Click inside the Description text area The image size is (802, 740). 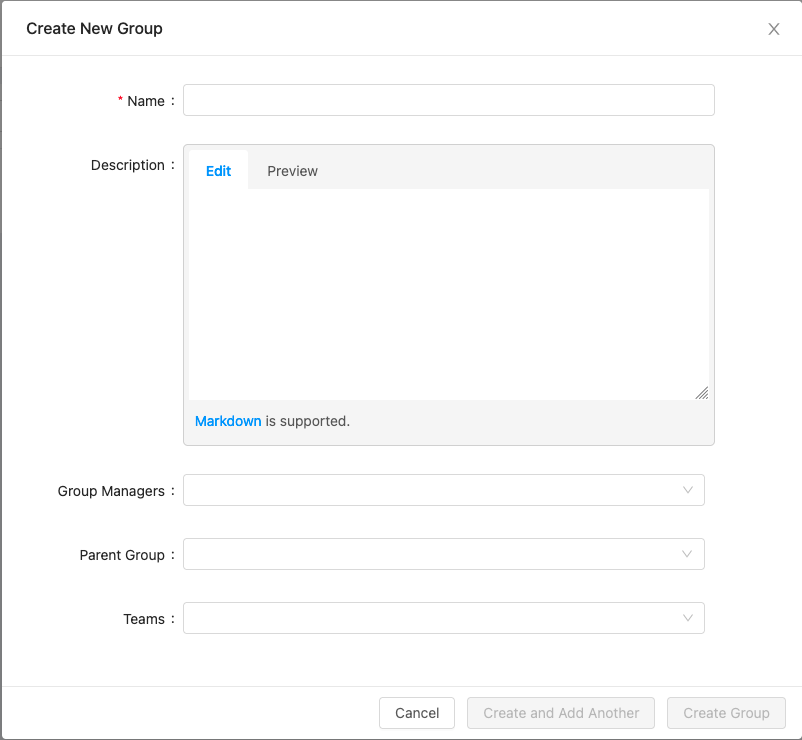tap(448, 290)
